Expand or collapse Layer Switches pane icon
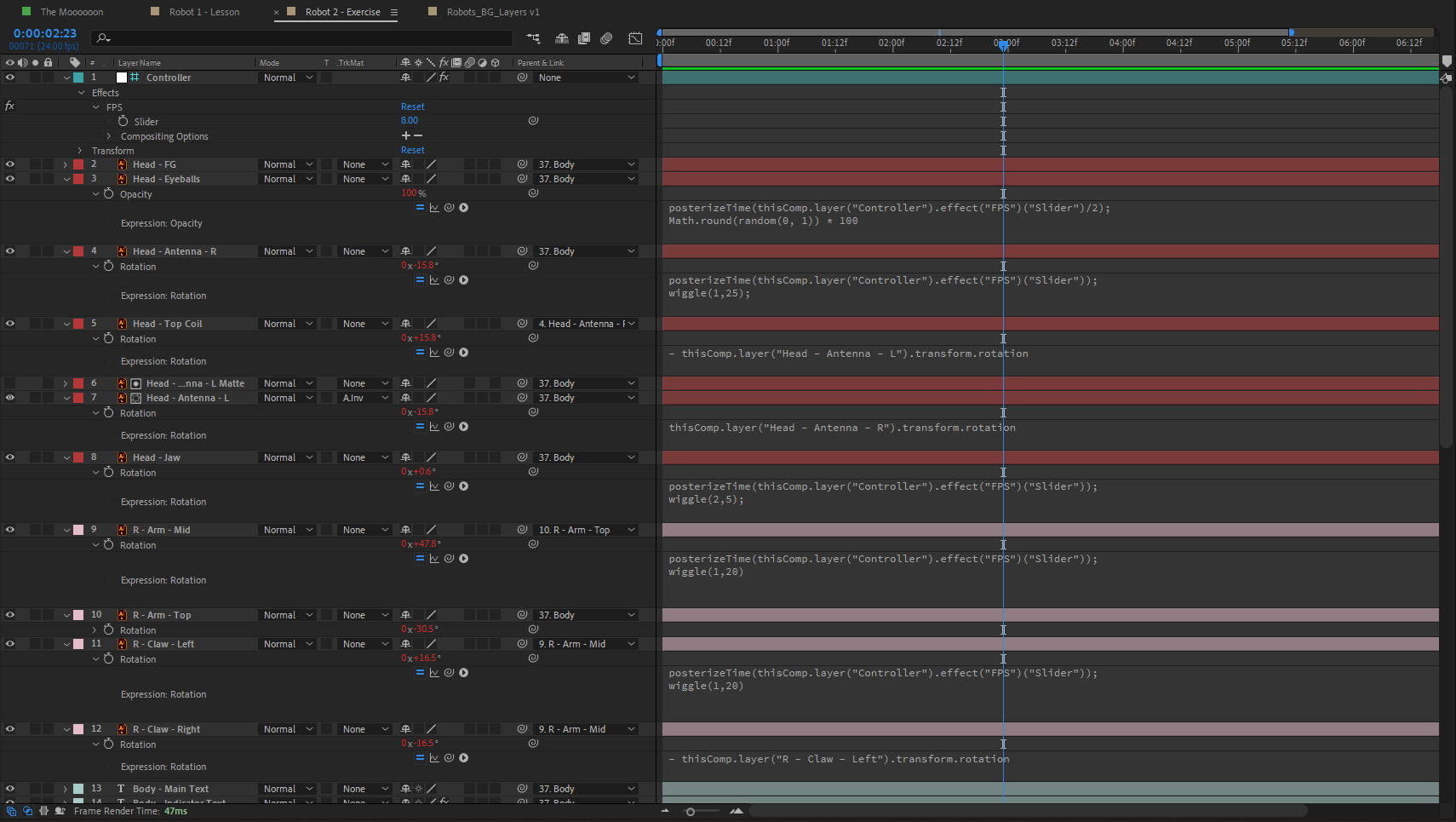Image resolution: width=1456 pixels, height=822 pixels. click(x=11, y=811)
